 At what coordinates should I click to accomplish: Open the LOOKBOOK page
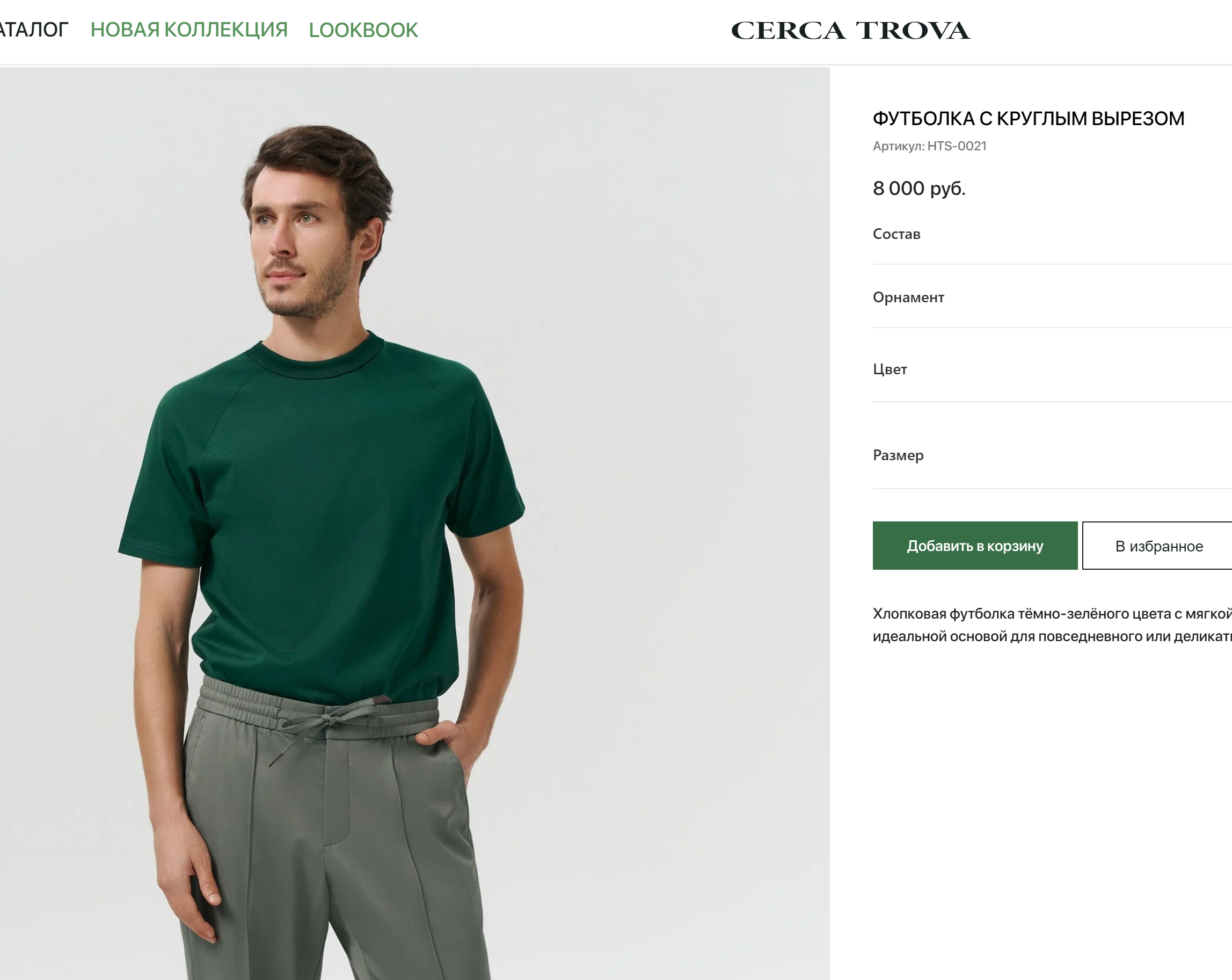pyautogui.click(x=363, y=30)
